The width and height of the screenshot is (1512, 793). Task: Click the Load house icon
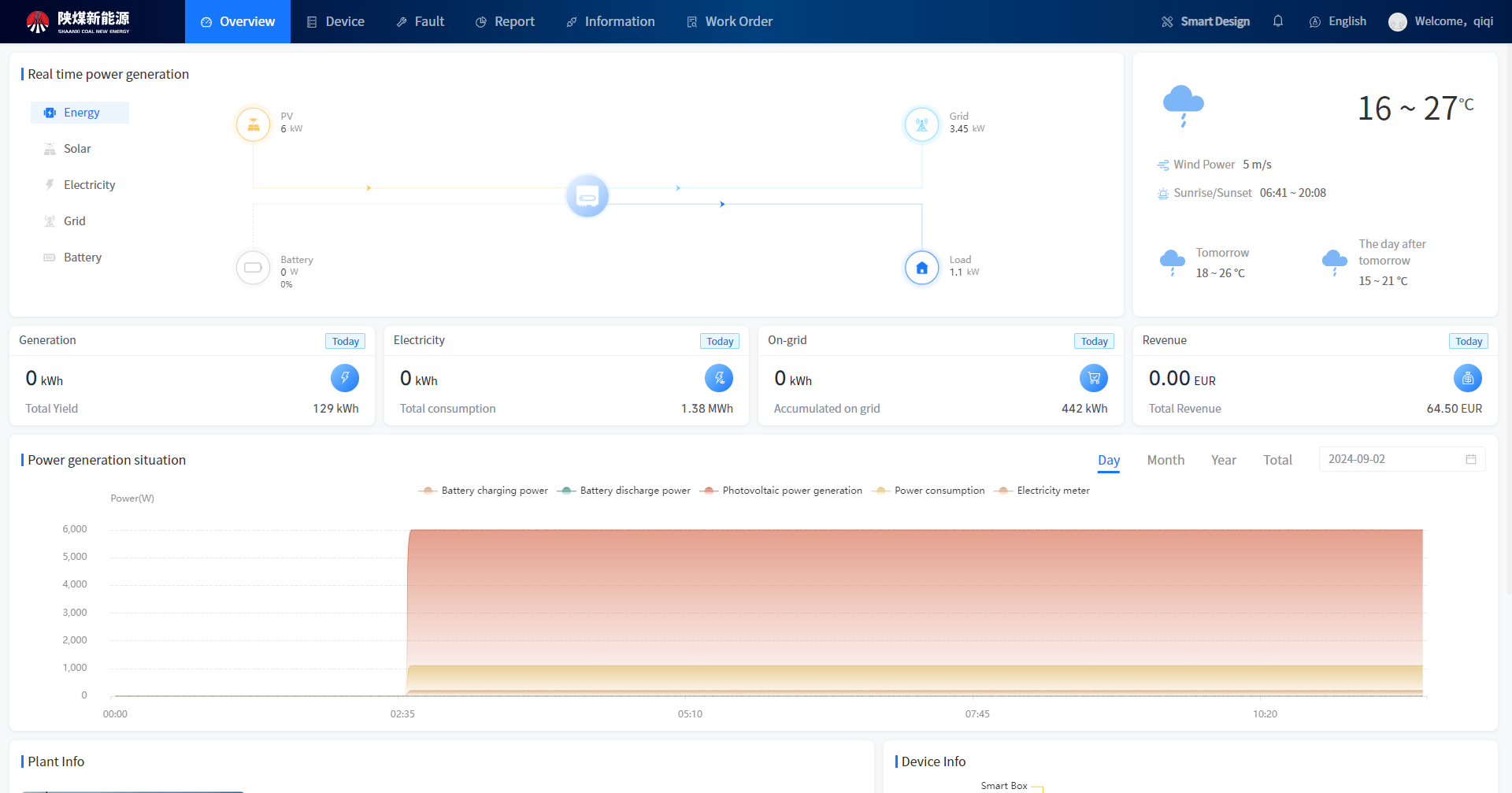[921, 268]
